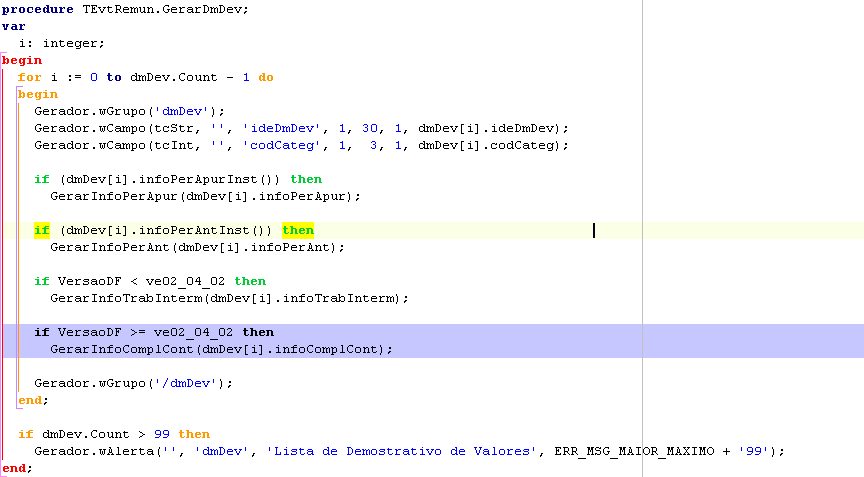Click the '99' string literal at line end

point(753,452)
